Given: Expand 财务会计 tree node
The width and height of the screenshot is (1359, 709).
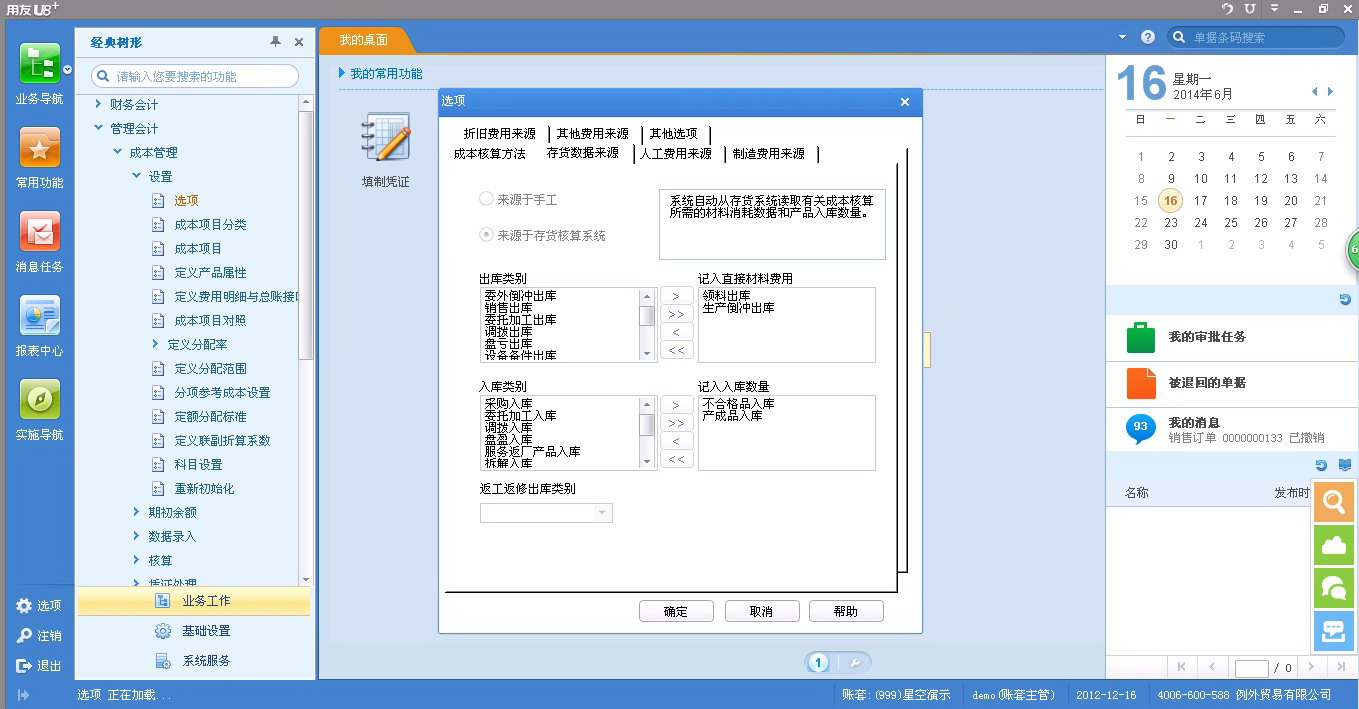Looking at the screenshot, I should 98,104.
